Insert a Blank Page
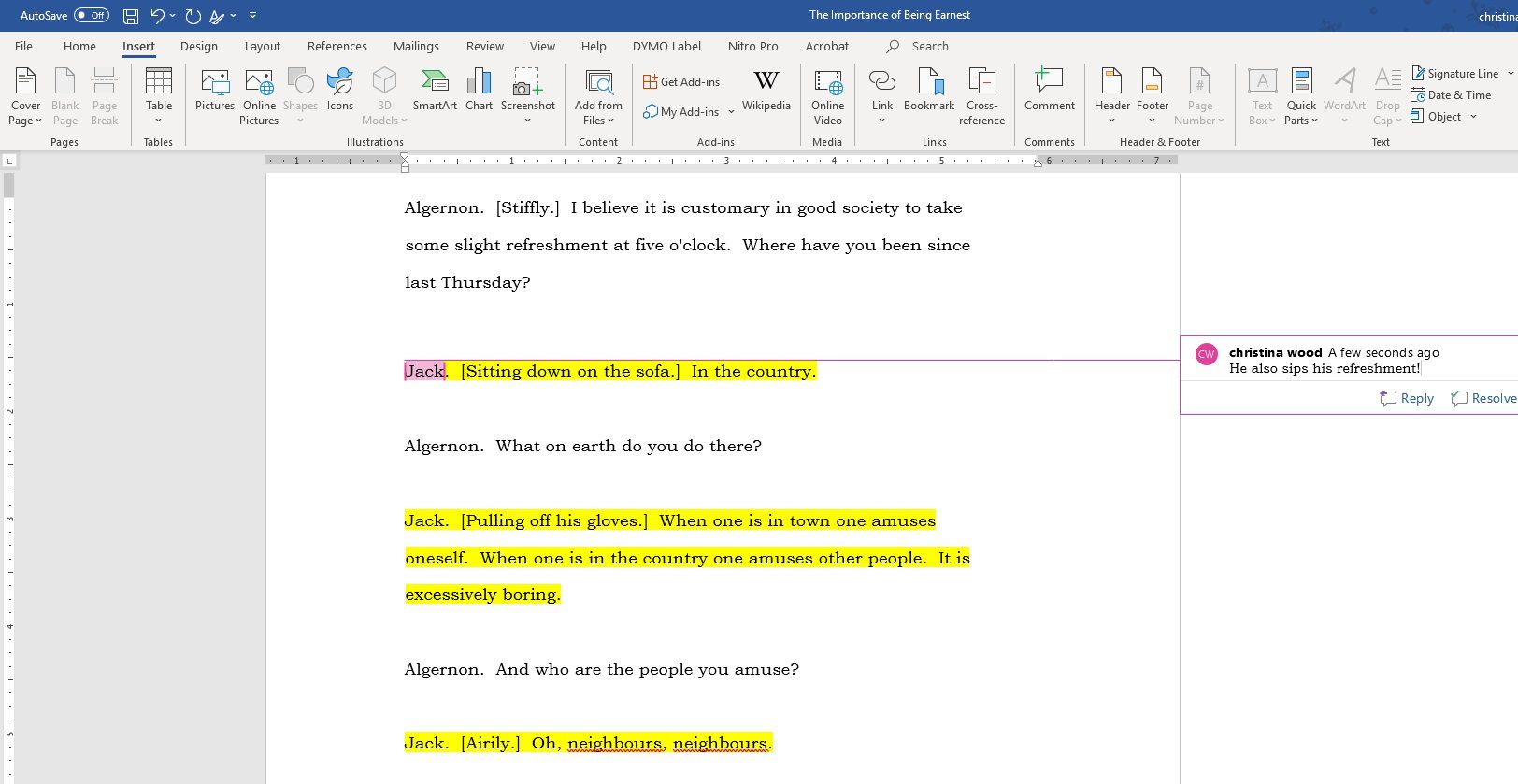1518x784 pixels. (64, 96)
